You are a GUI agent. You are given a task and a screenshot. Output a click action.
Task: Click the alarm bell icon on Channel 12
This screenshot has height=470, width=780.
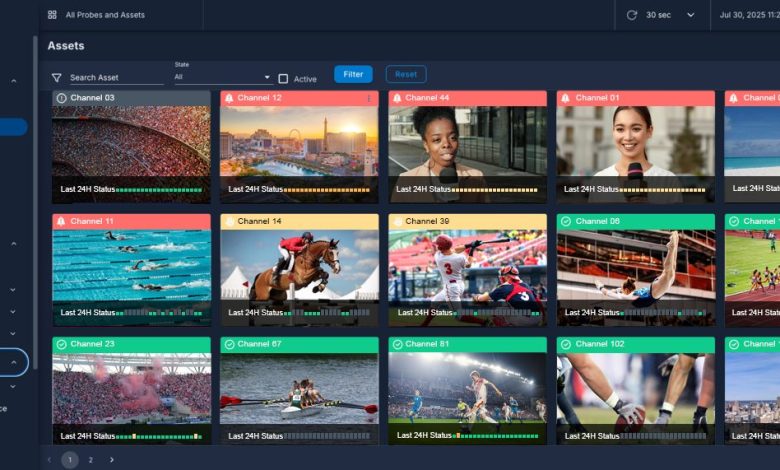click(x=229, y=98)
